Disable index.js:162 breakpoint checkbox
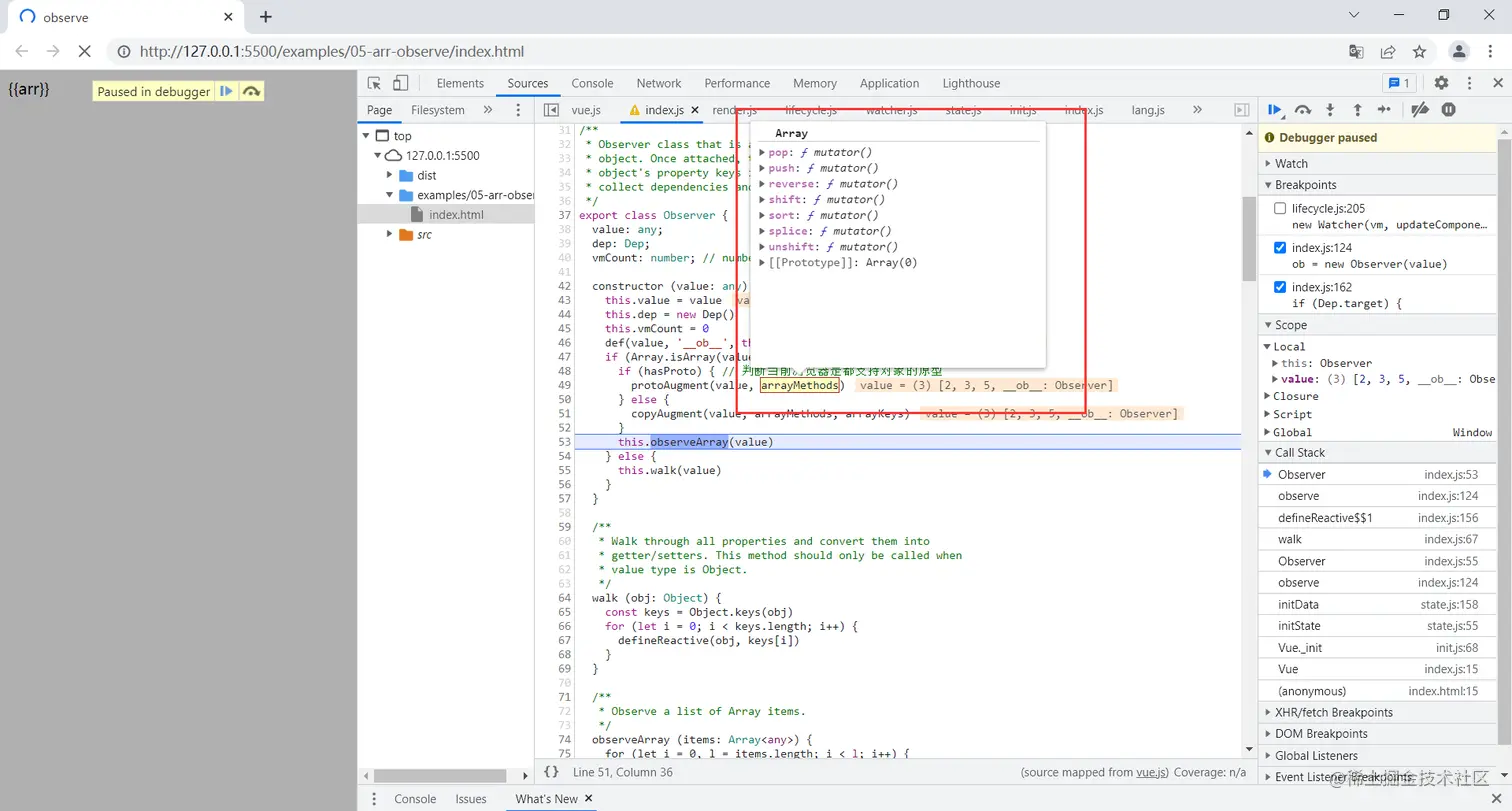1512x811 pixels. point(1280,287)
